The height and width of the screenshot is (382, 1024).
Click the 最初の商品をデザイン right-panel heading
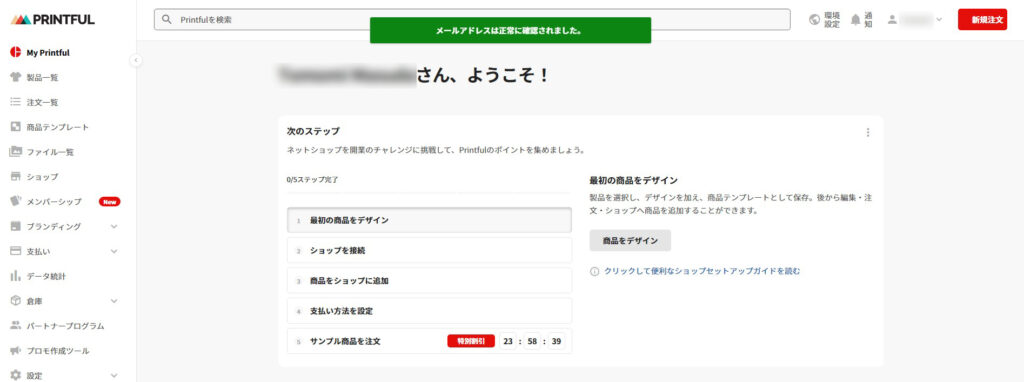tap(633, 180)
